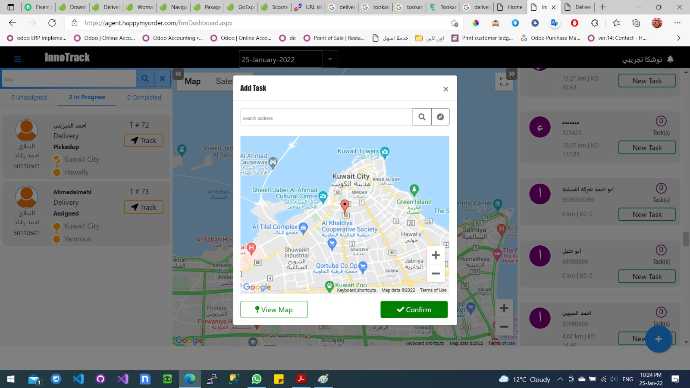The width and height of the screenshot is (690, 388).
Task: Click the red location marker on dialog map
Action: coord(345,206)
